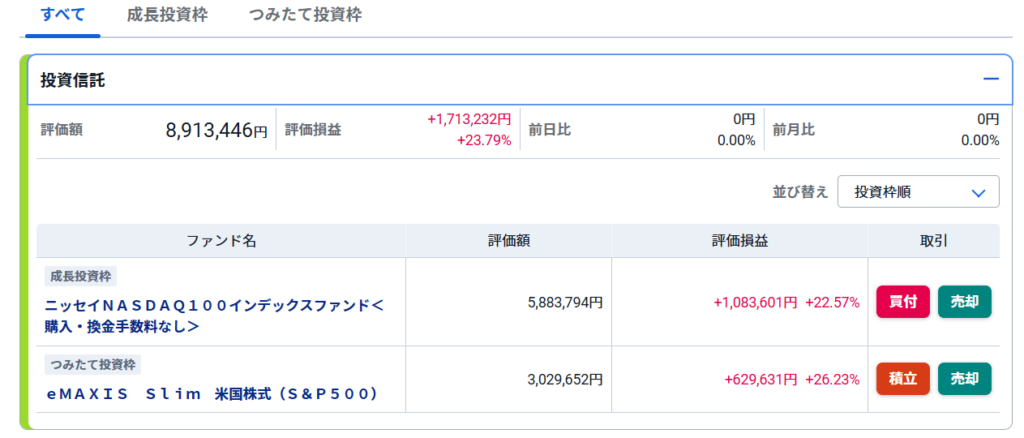
Task: Collapse the 投資信託 section minus icon
Action: (990, 79)
